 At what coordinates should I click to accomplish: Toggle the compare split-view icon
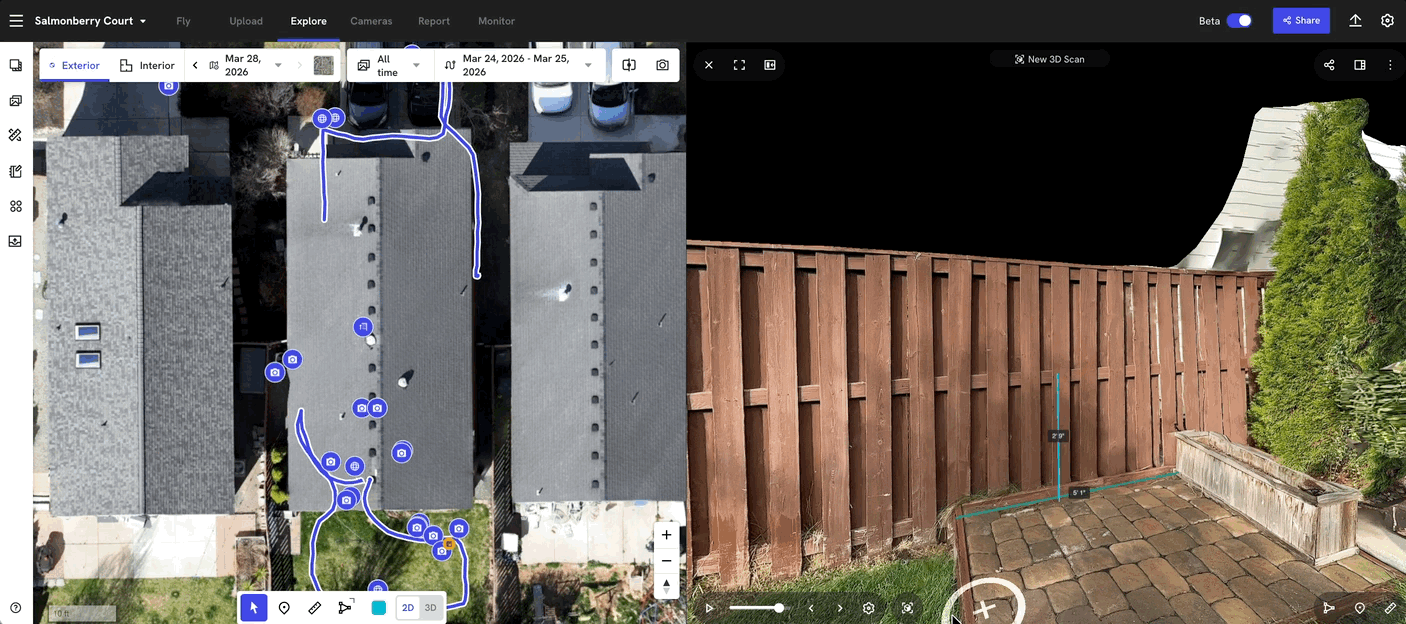629,65
